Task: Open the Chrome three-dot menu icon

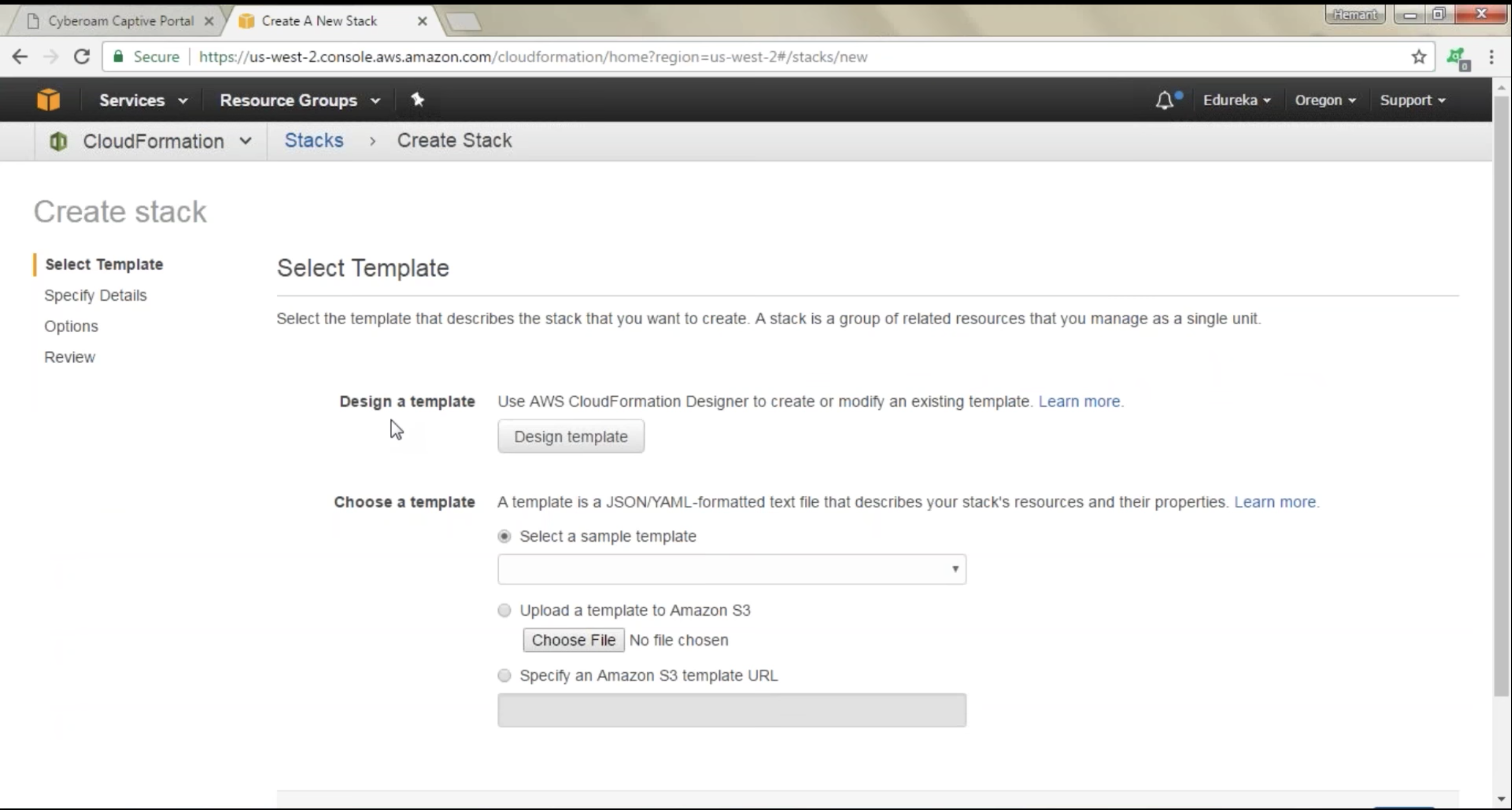Action: (1491, 57)
